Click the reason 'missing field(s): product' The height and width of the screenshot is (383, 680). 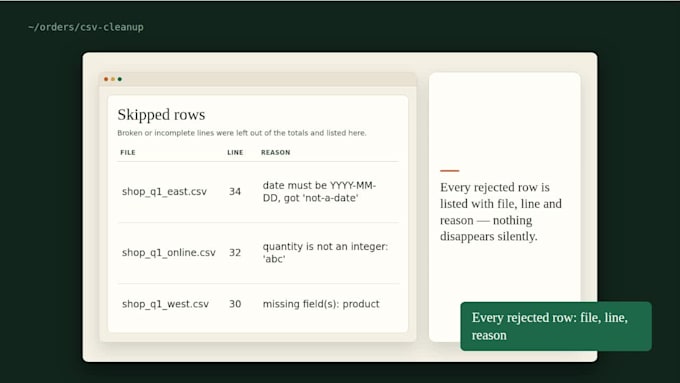[321, 304]
